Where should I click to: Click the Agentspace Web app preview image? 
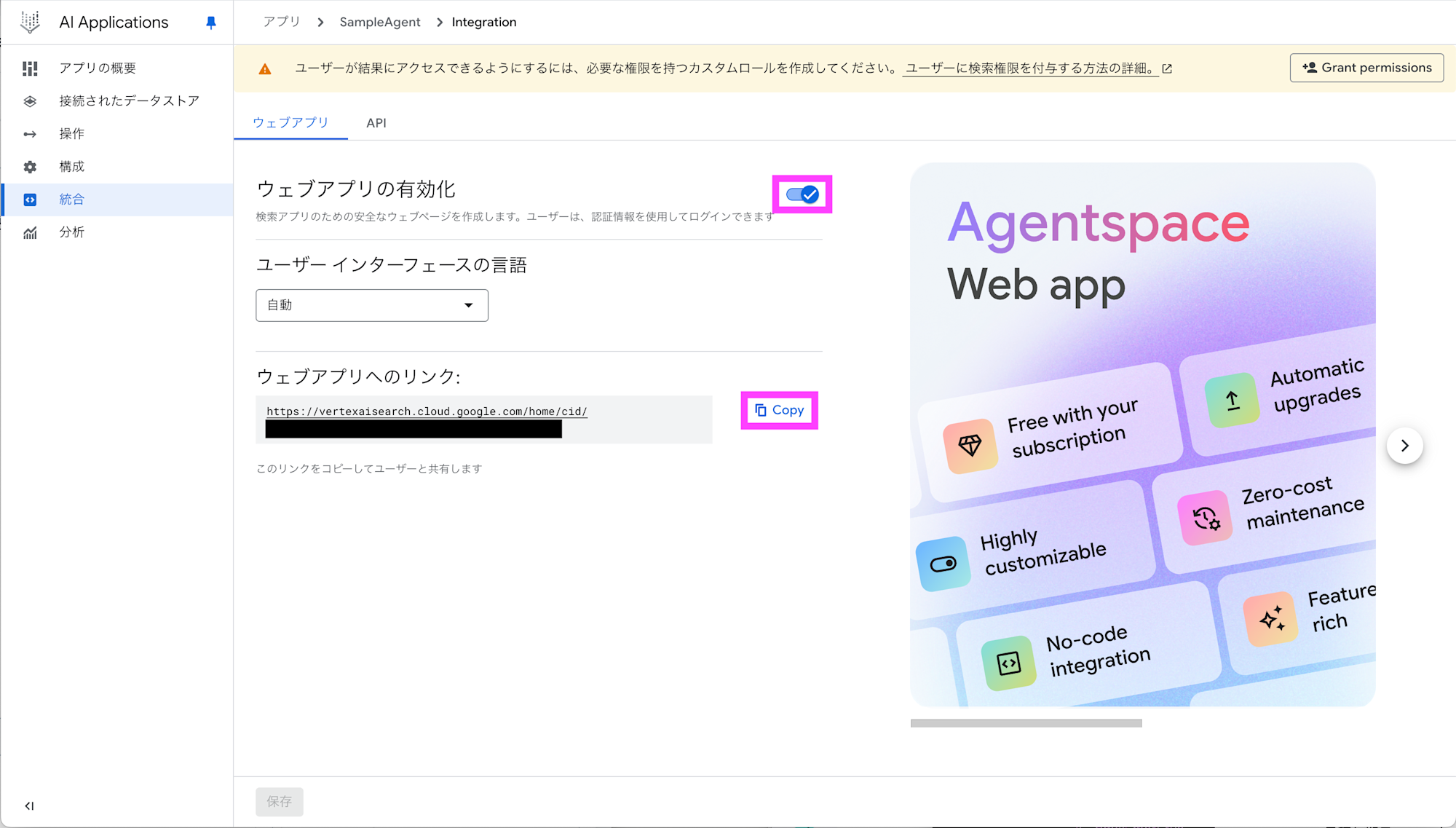[1142, 434]
